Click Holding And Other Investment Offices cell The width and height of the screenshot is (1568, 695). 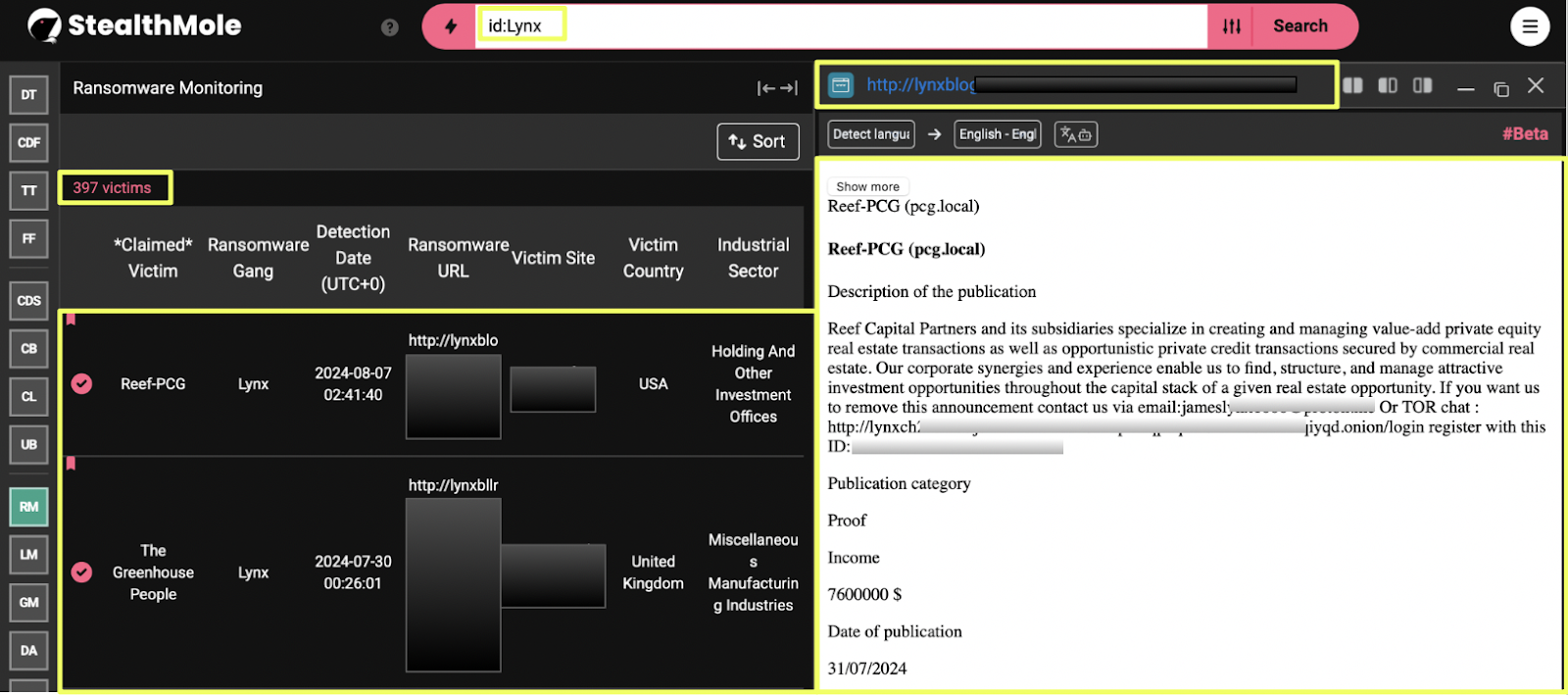point(753,384)
